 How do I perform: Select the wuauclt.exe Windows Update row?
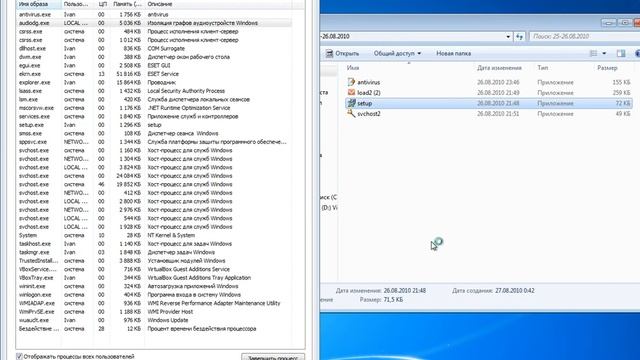point(154,320)
